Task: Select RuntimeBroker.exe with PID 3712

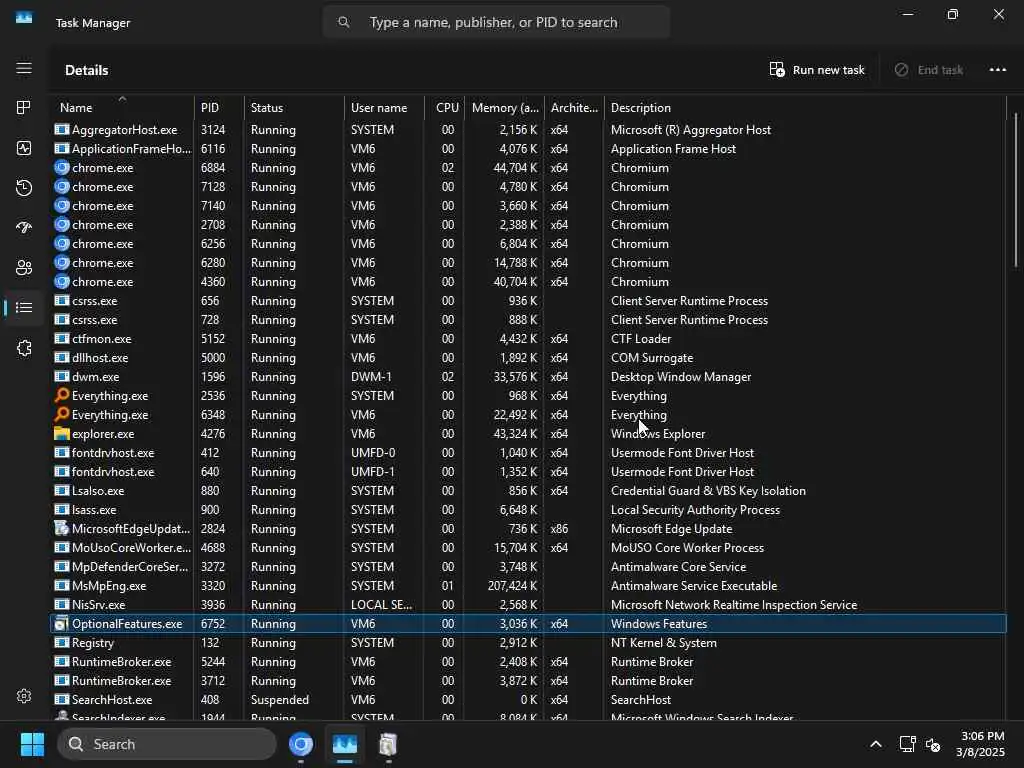Action: point(528,680)
